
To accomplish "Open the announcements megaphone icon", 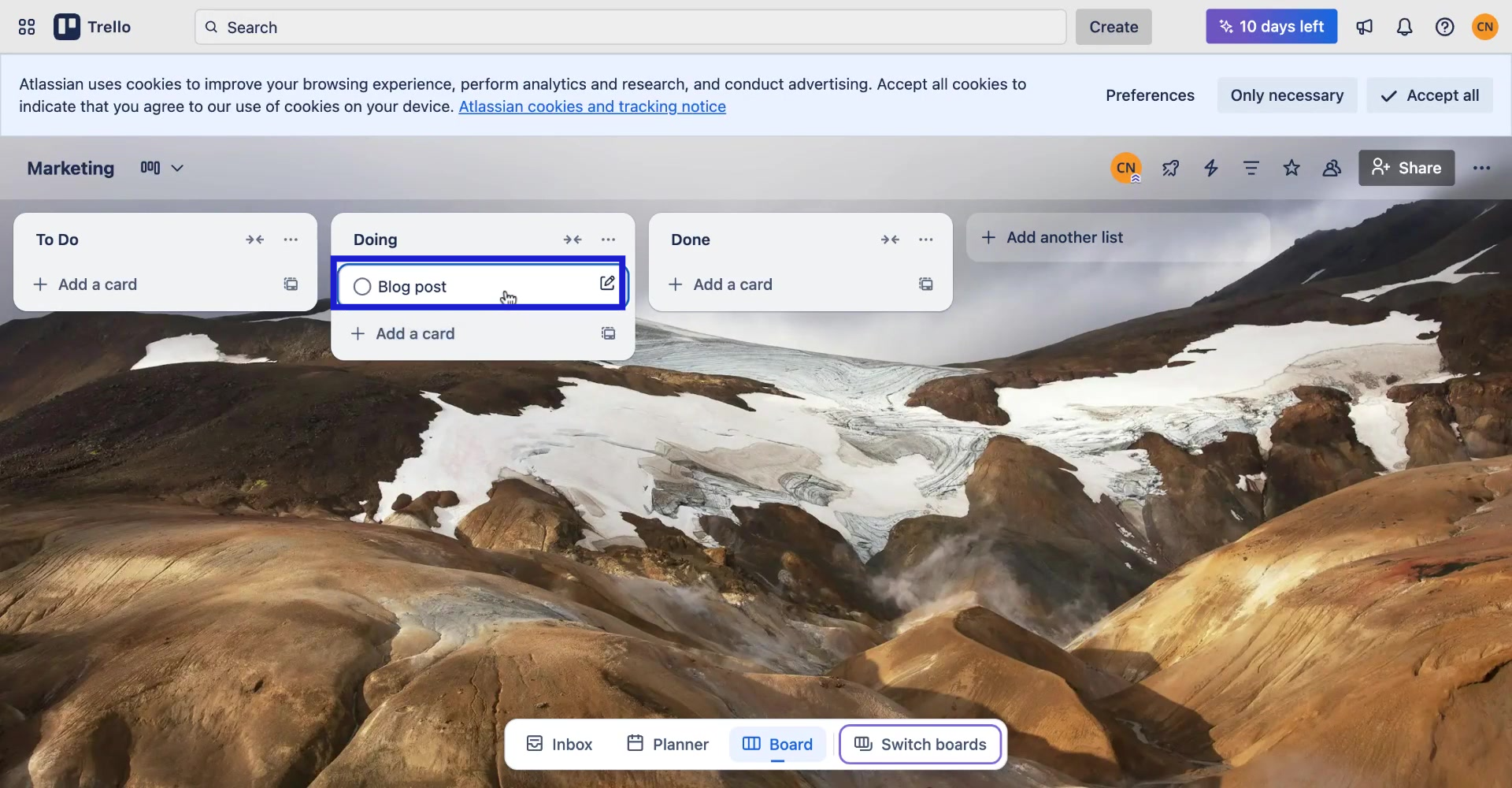I will tap(1365, 26).
